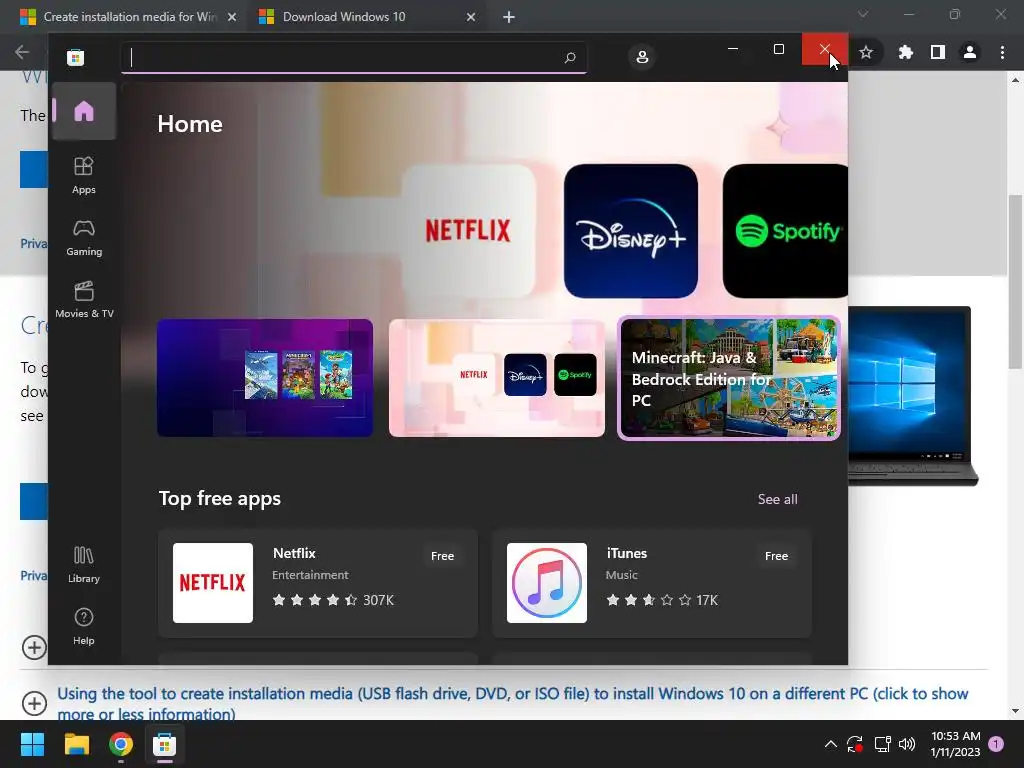Open a new Chrome tab
The image size is (1024, 768).
(509, 17)
